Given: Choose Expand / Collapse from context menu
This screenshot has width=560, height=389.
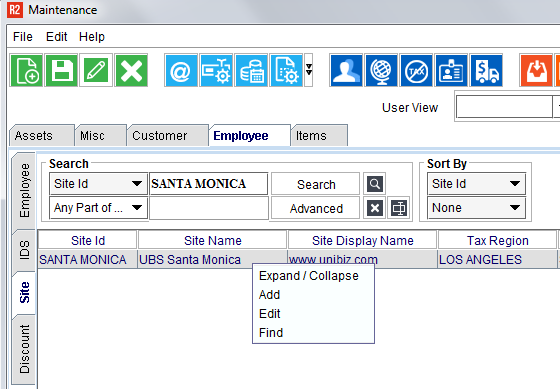Looking at the screenshot, I should (x=313, y=276).
